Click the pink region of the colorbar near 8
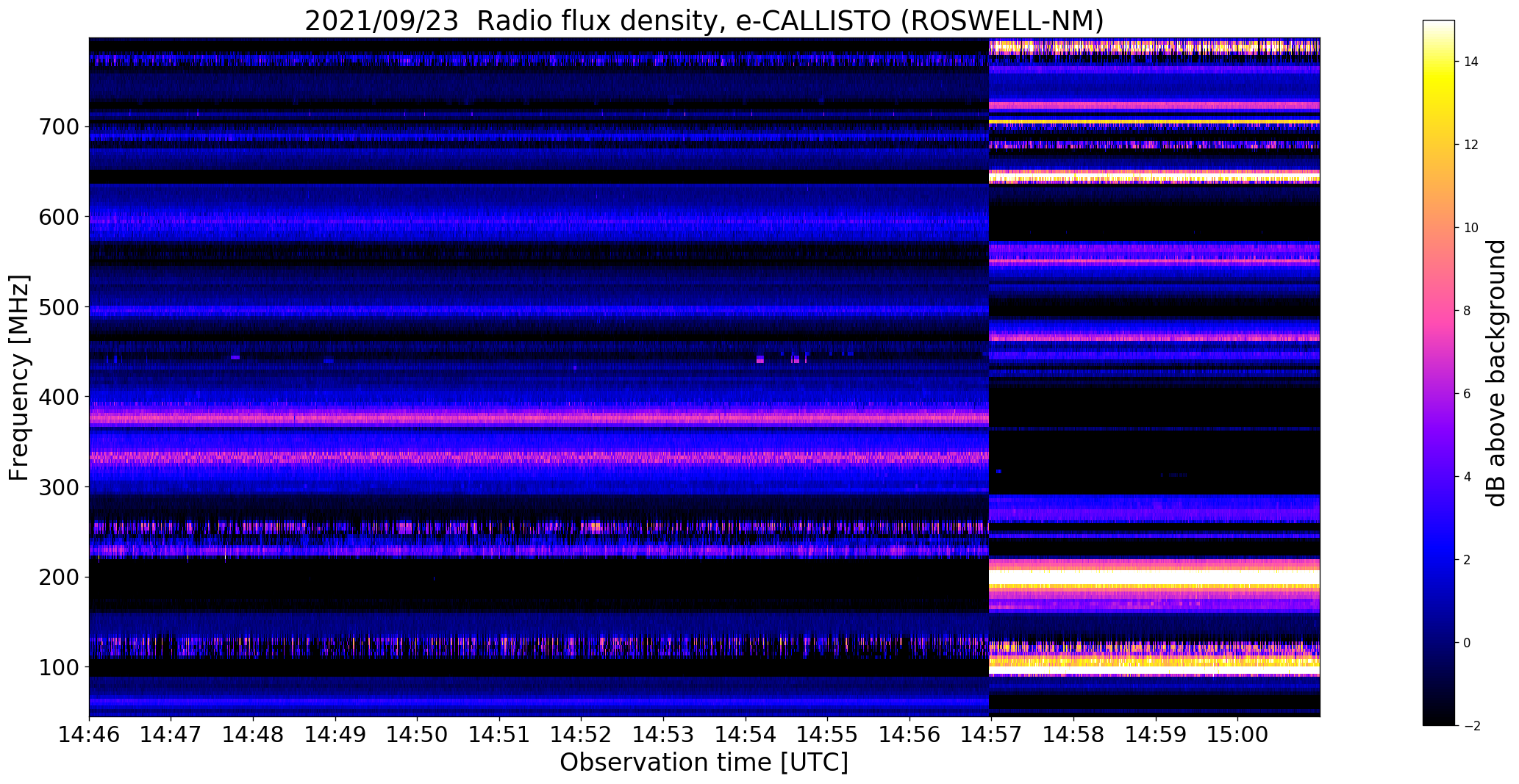 tap(1439, 311)
